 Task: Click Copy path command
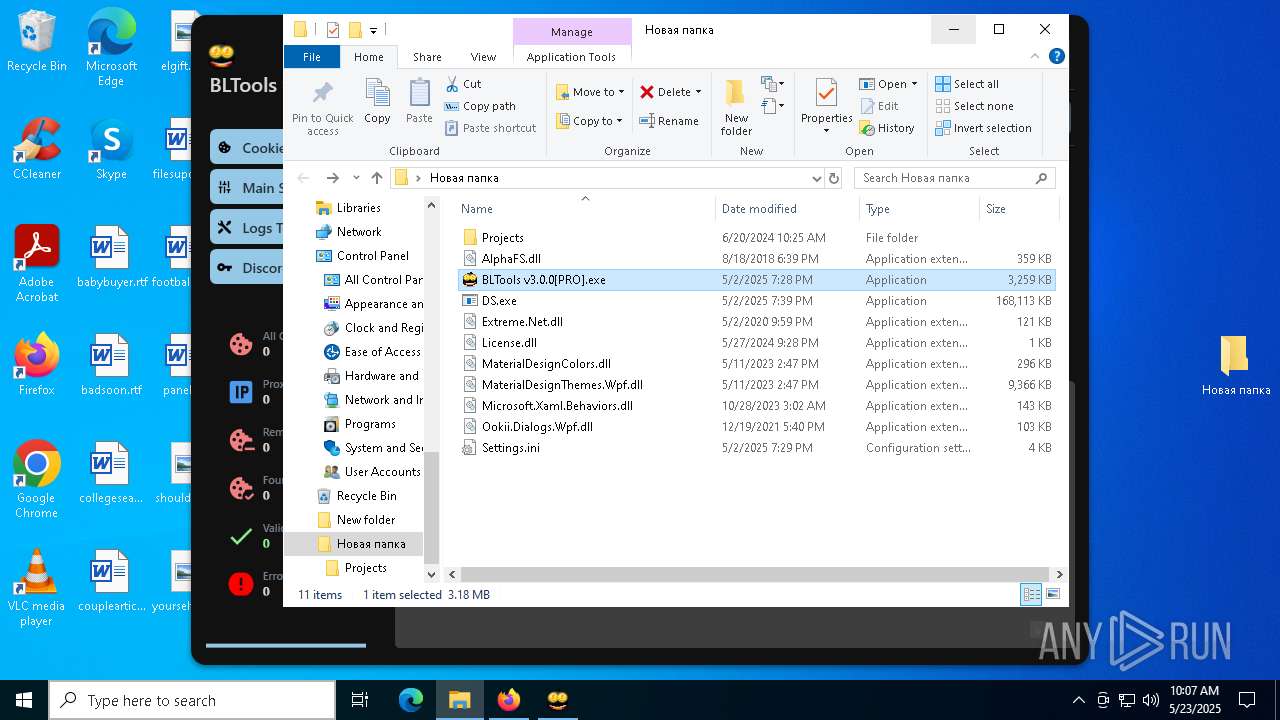coord(480,106)
